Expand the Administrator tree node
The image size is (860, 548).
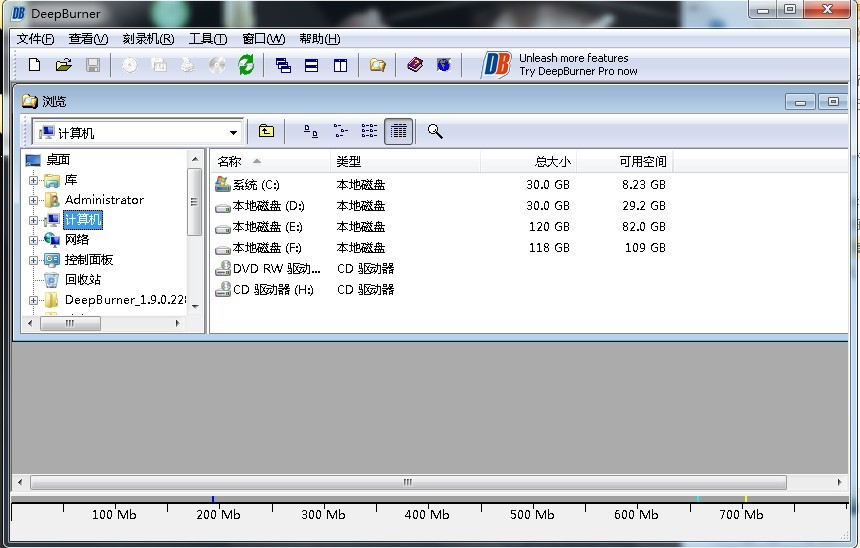pos(33,200)
